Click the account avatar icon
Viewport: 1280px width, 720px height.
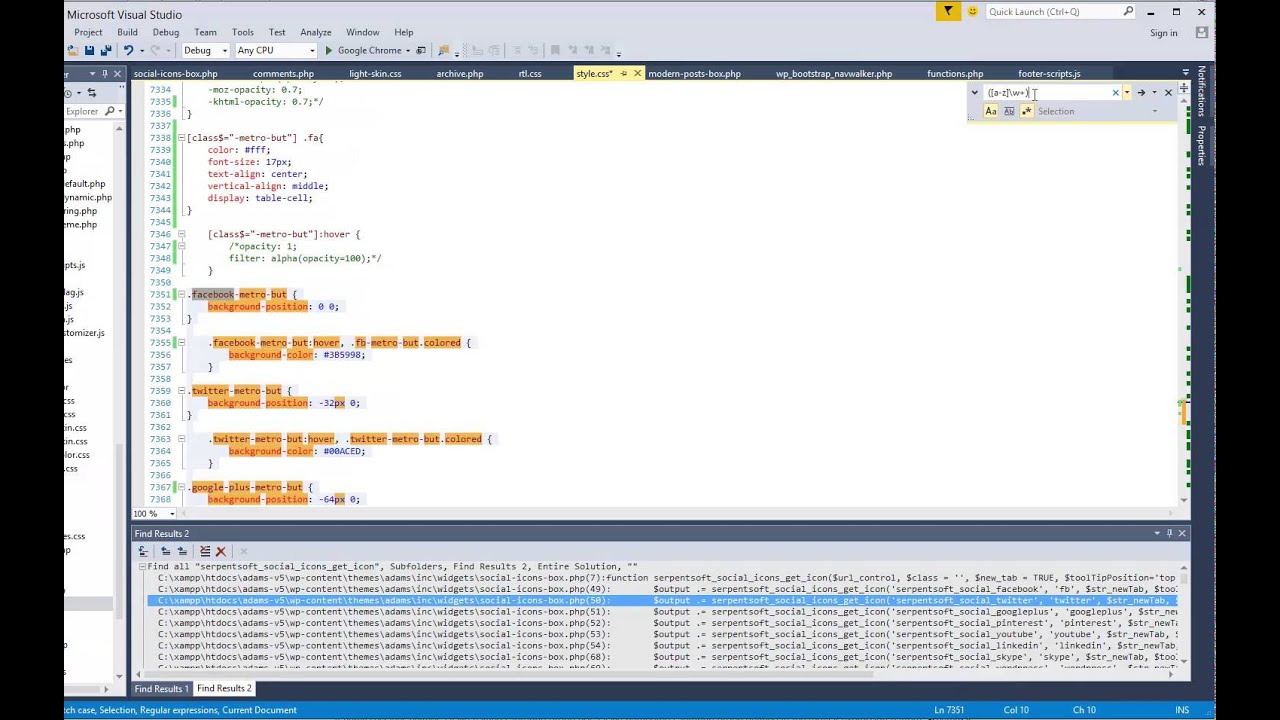[1202, 32]
